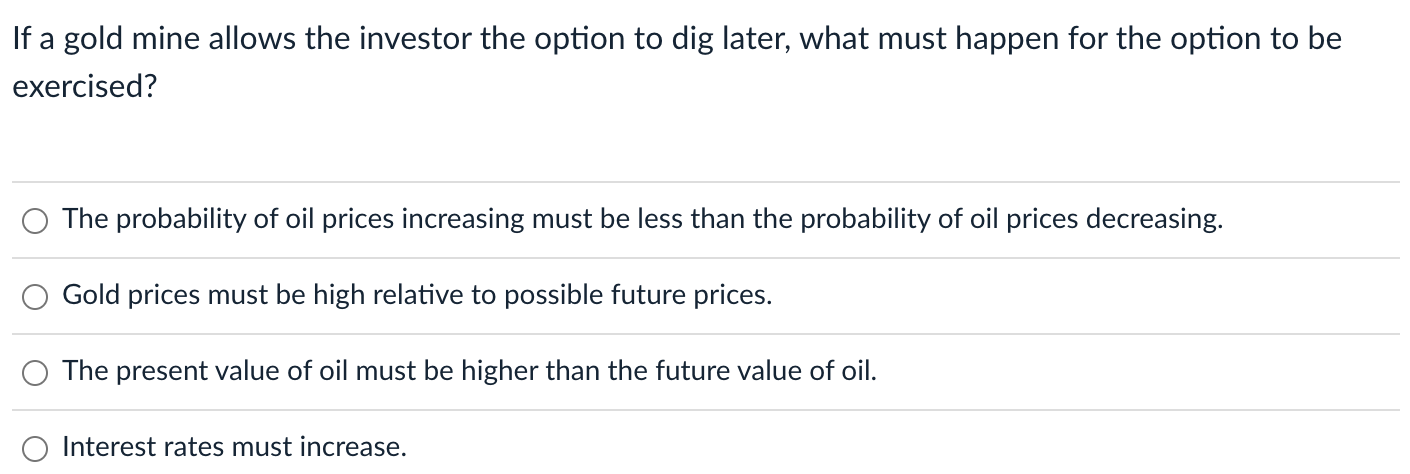
Task: Click the word "exercised?" in the question
Action: click(85, 87)
